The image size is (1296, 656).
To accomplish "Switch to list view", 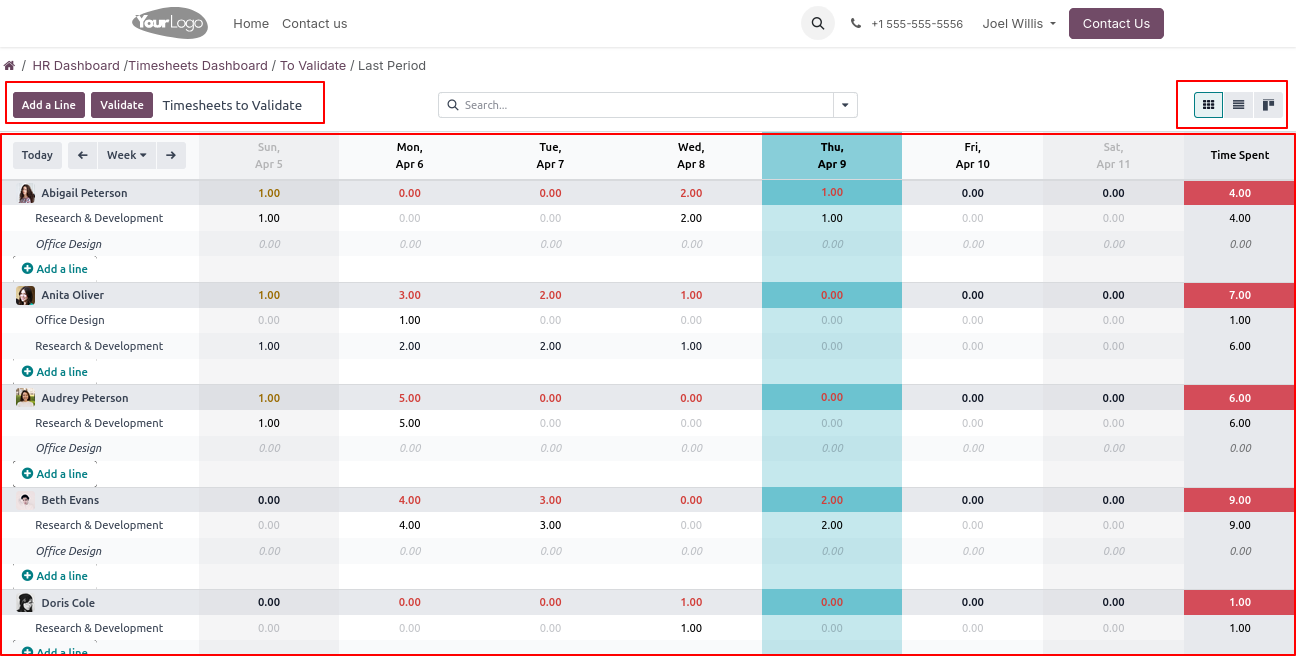I will [1238, 105].
